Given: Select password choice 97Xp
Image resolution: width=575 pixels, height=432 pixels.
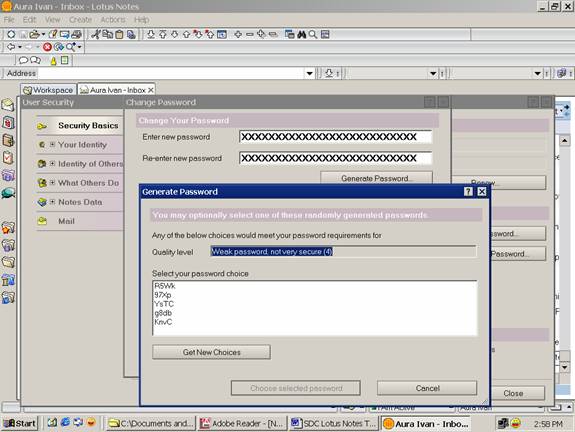Looking at the screenshot, I should (163, 295).
